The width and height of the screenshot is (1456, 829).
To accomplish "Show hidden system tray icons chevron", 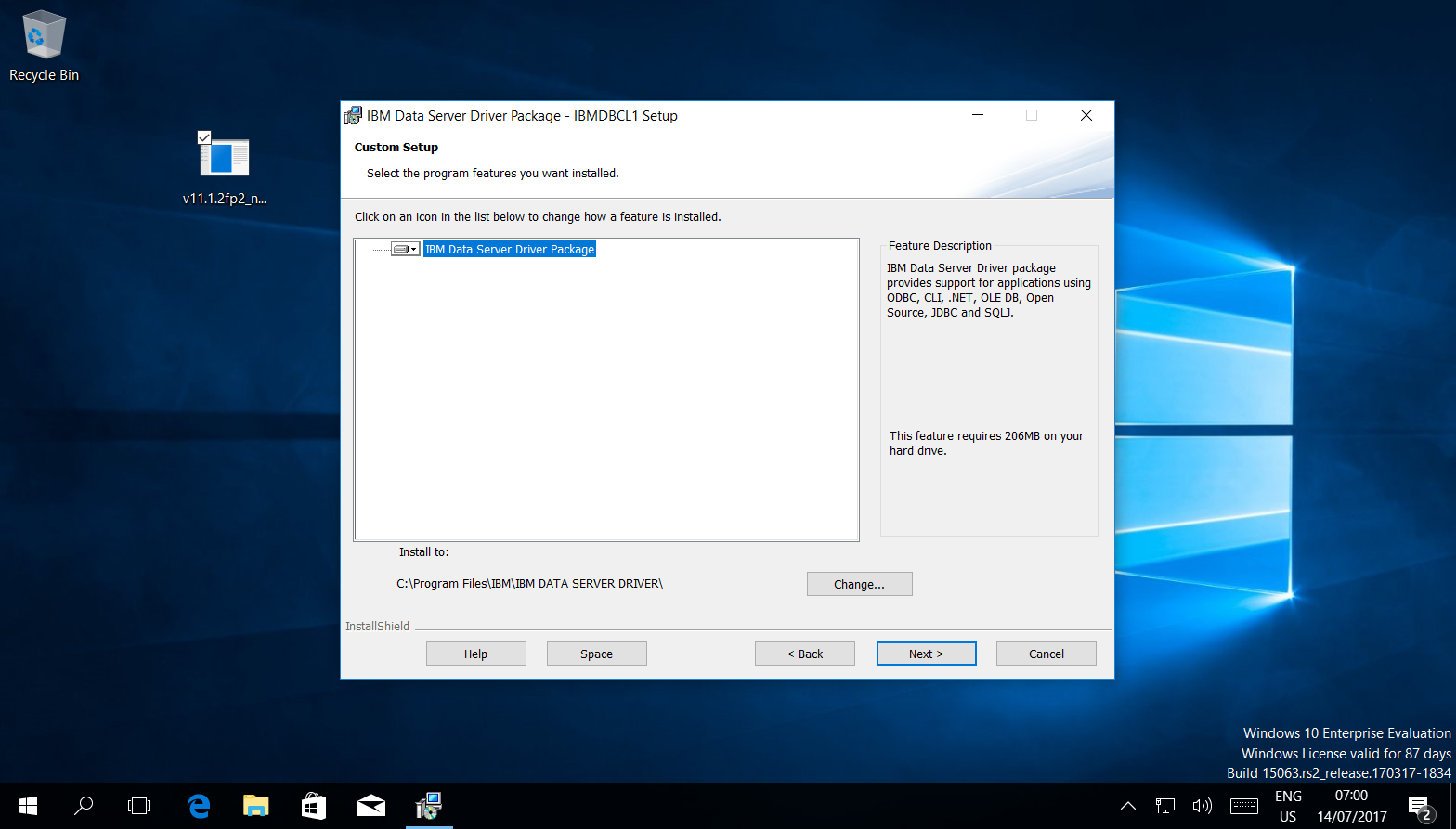I will pos(1127,806).
